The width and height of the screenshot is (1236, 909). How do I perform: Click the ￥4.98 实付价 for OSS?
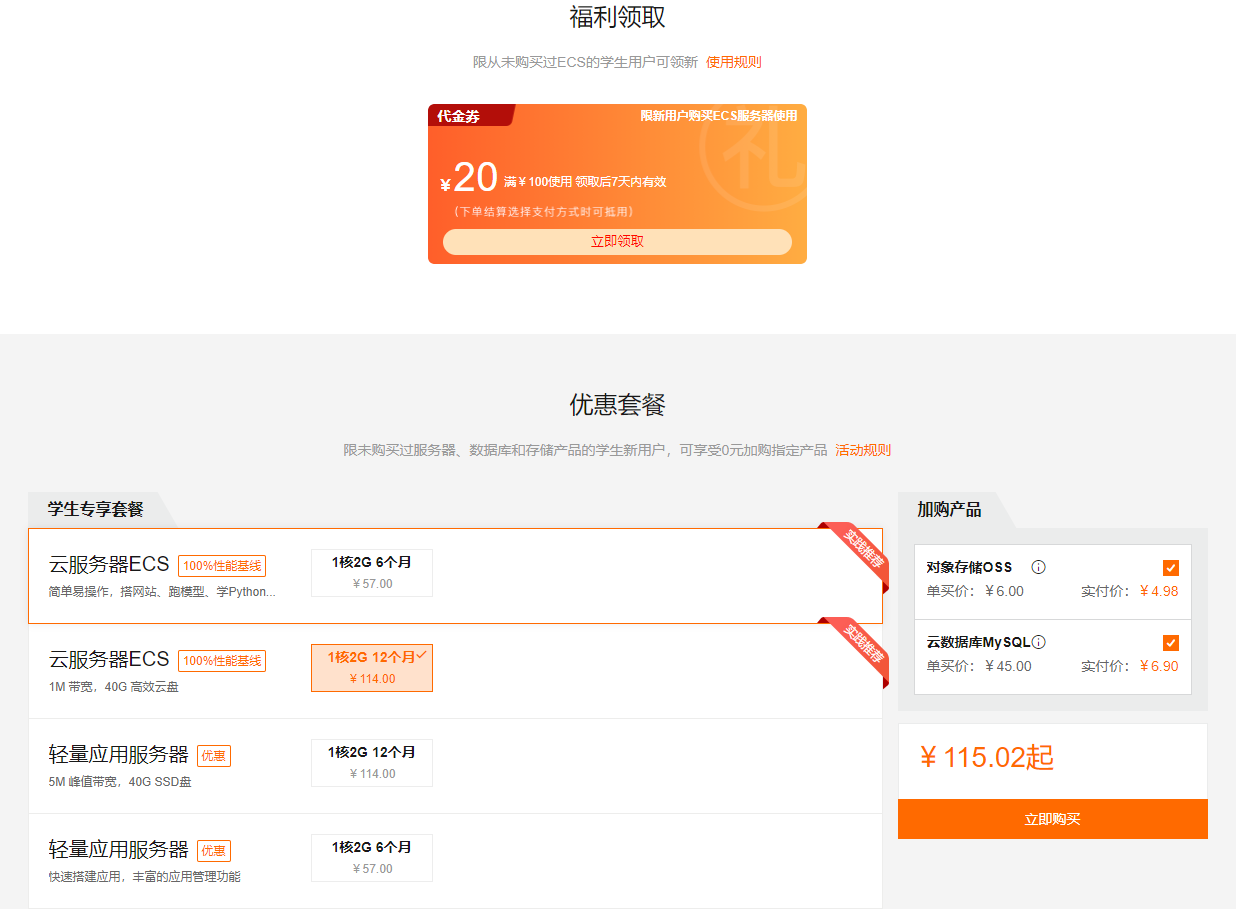(1159, 591)
